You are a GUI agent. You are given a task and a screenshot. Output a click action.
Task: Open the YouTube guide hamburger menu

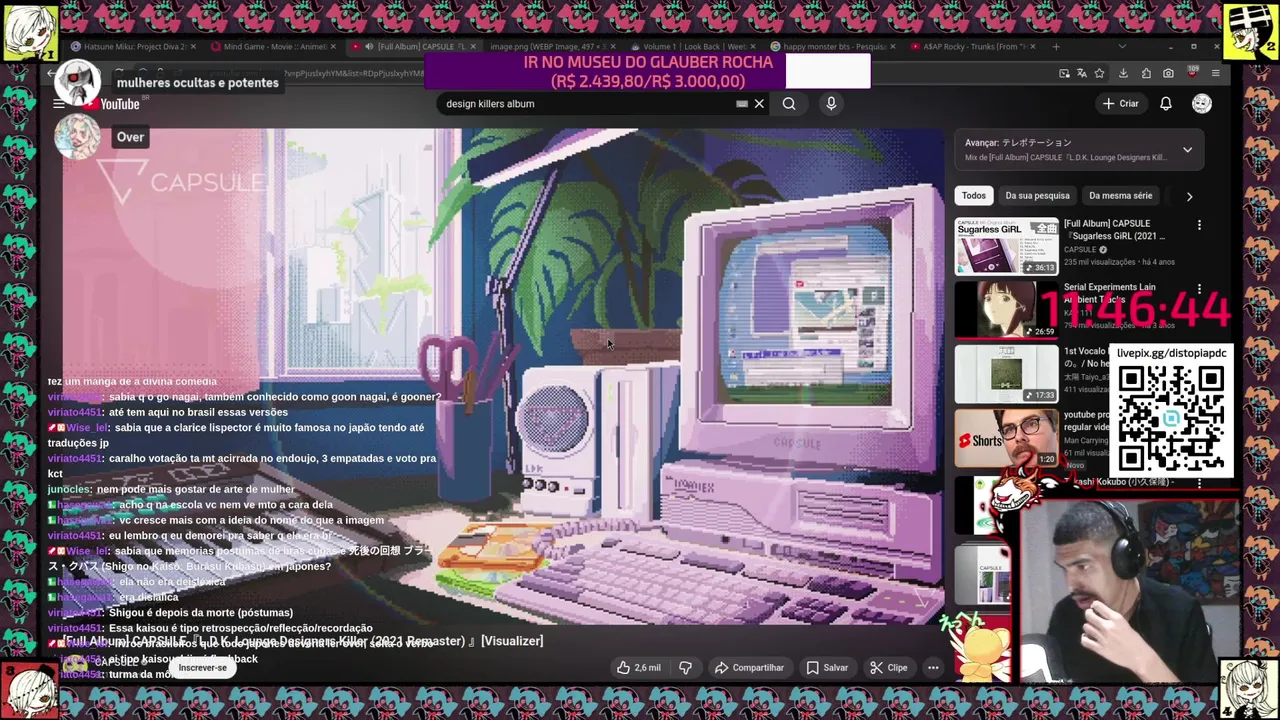(59, 104)
